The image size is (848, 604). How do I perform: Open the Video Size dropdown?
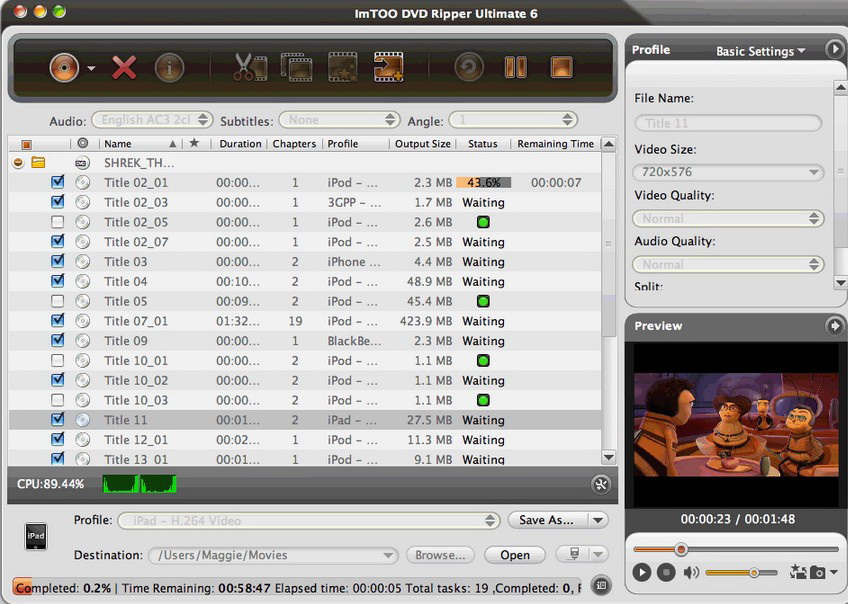pos(727,171)
